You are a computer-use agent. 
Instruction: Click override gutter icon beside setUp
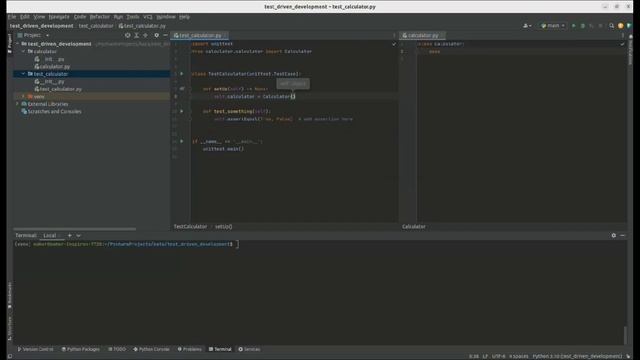click(x=182, y=89)
